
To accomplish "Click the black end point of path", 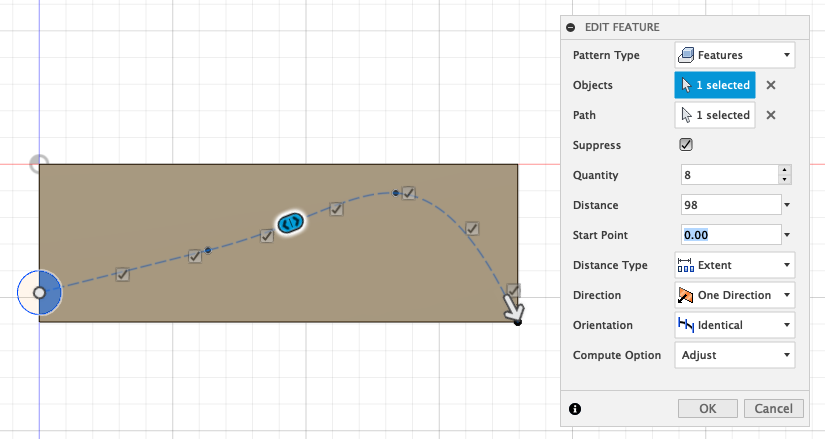I will coord(518,322).
